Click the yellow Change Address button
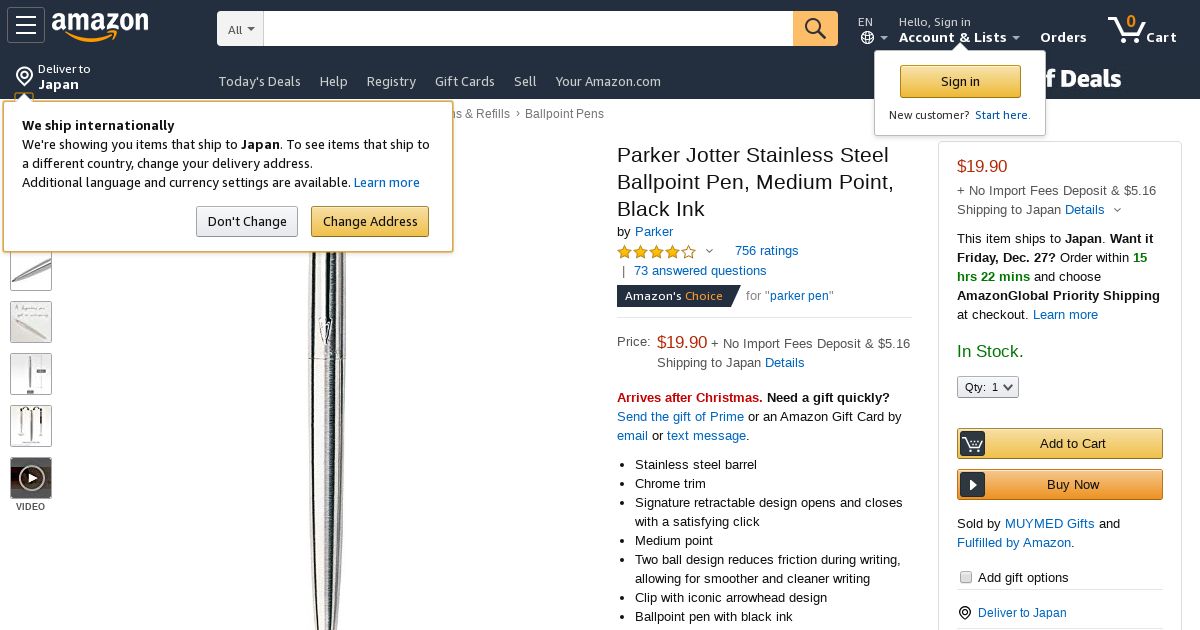This screenshot has width=1200, height=630. pos(370,221)
